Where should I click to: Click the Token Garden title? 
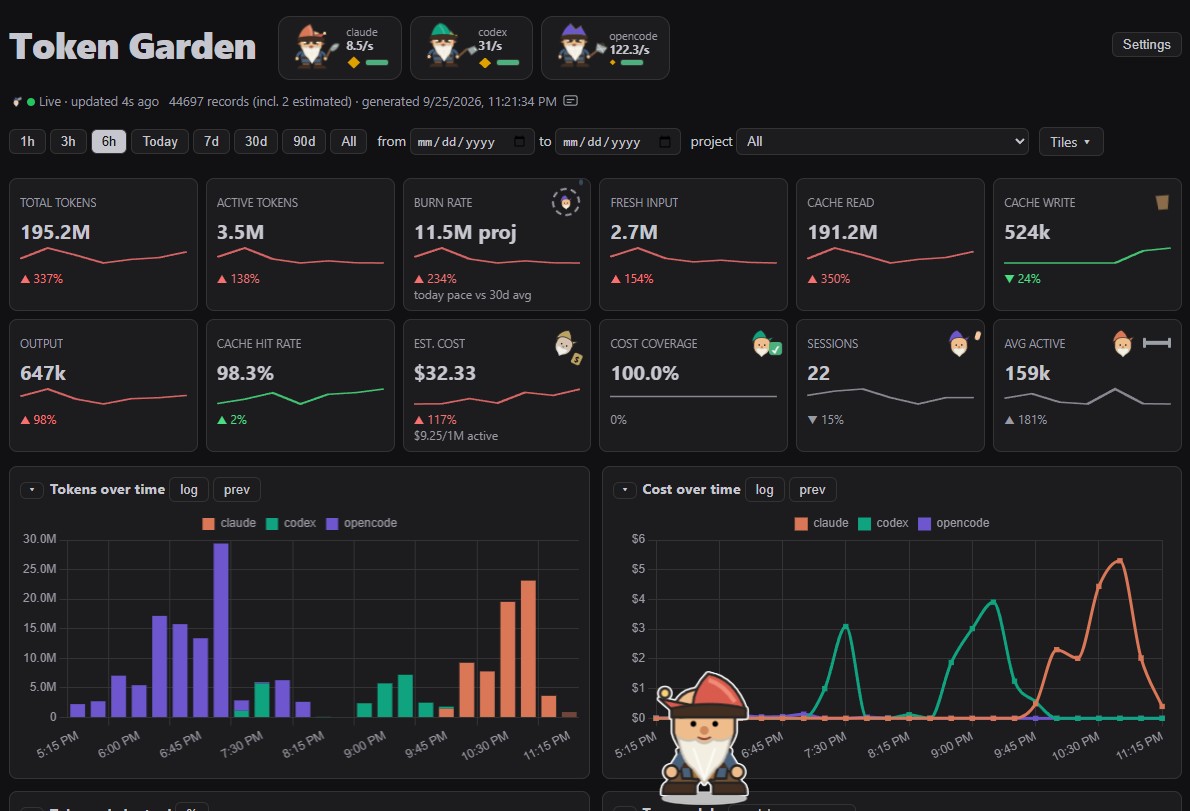pos(133,46)
